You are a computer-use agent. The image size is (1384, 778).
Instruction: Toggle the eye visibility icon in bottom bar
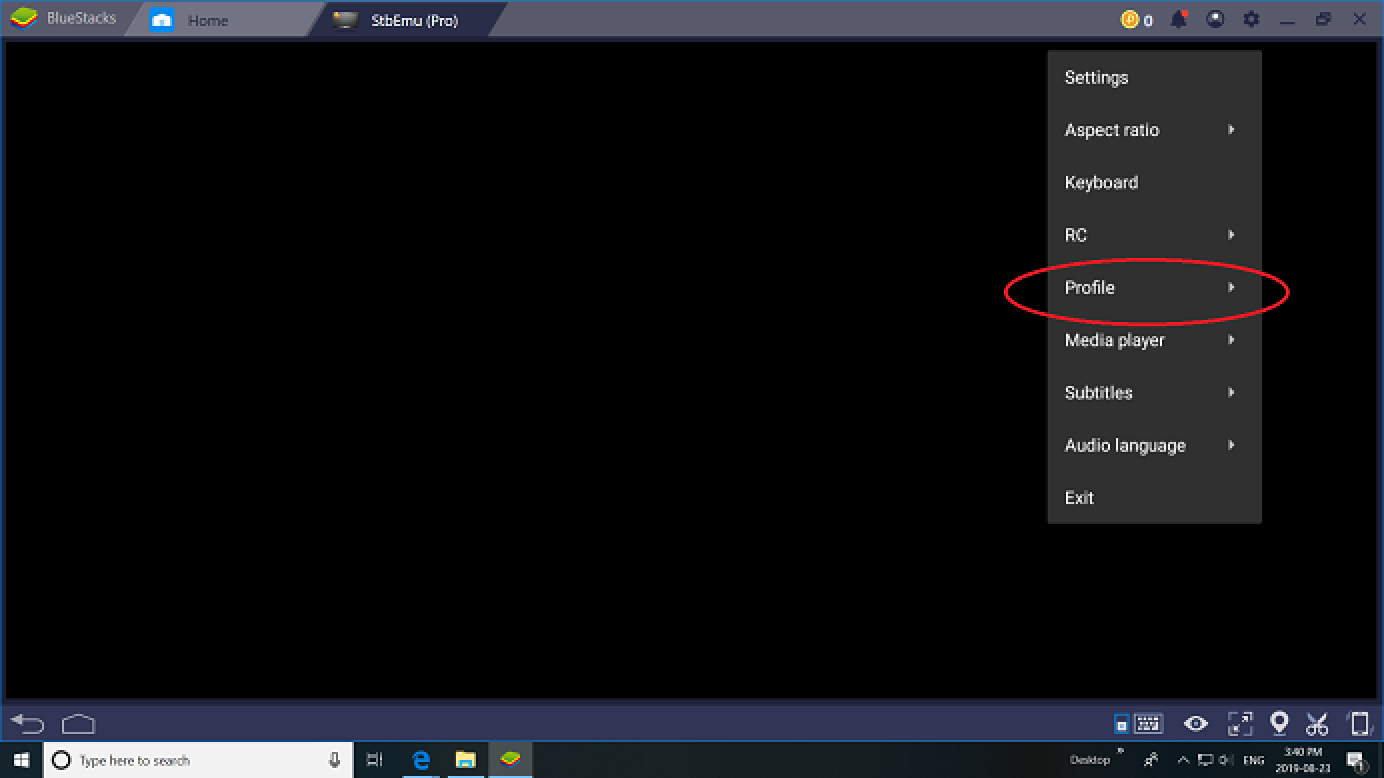(1196, 723)
